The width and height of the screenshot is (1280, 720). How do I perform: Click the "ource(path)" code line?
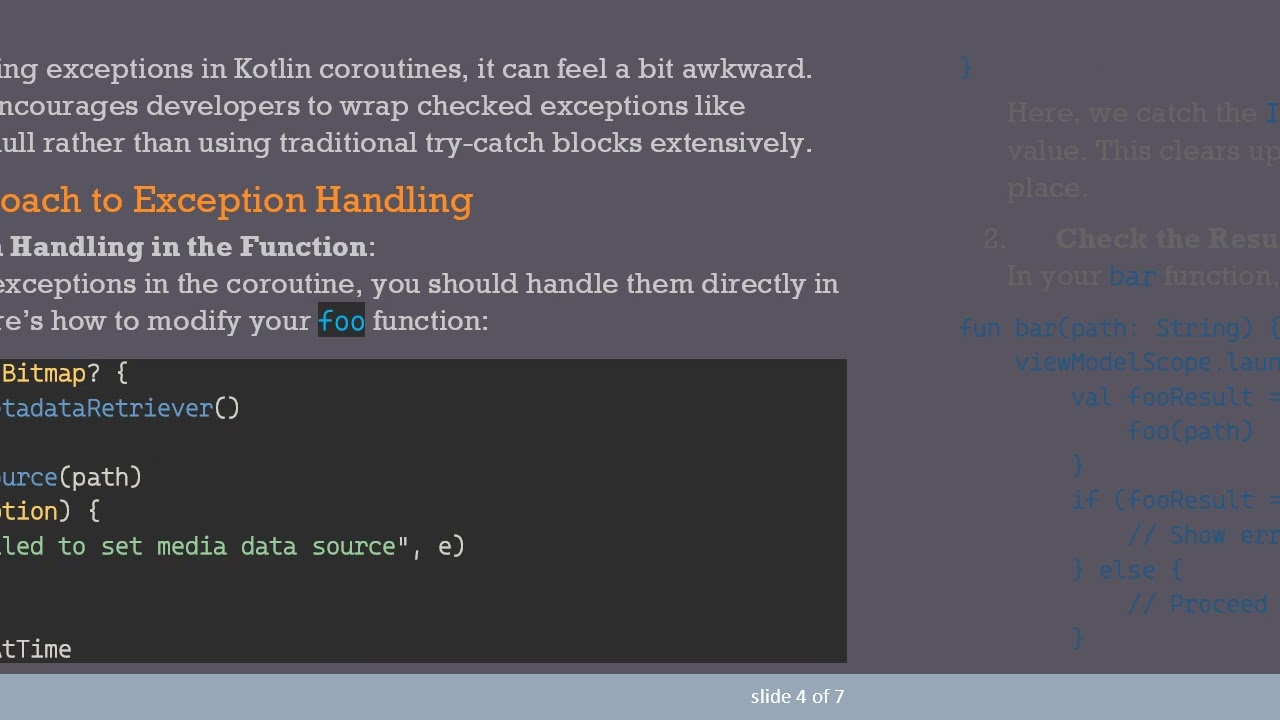(72, 477)
